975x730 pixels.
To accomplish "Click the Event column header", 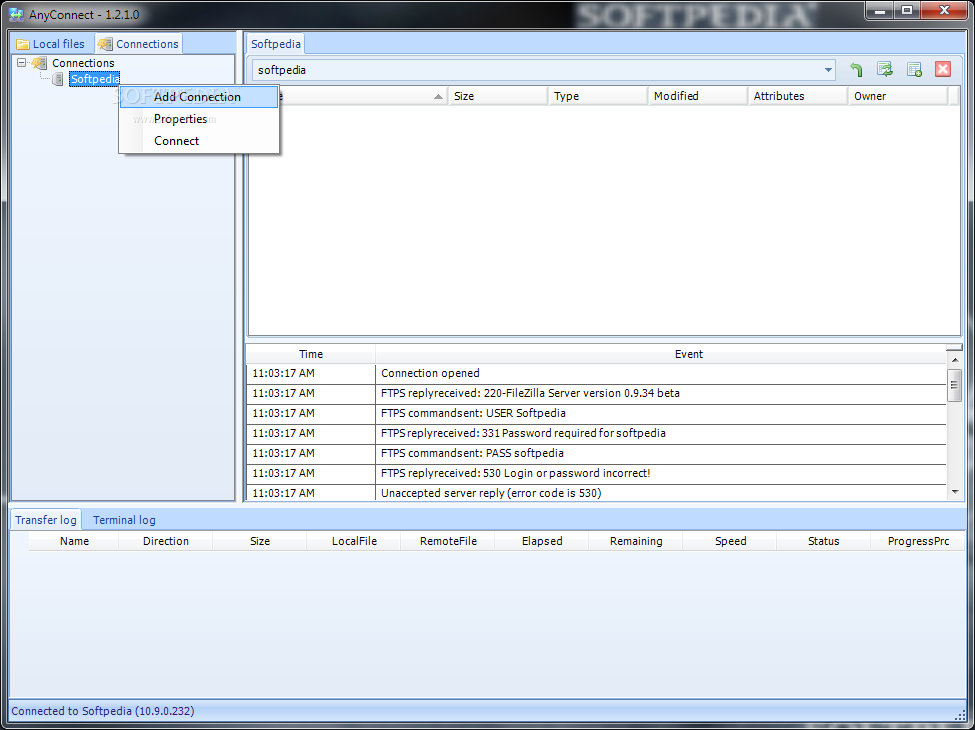I will 662,354.
